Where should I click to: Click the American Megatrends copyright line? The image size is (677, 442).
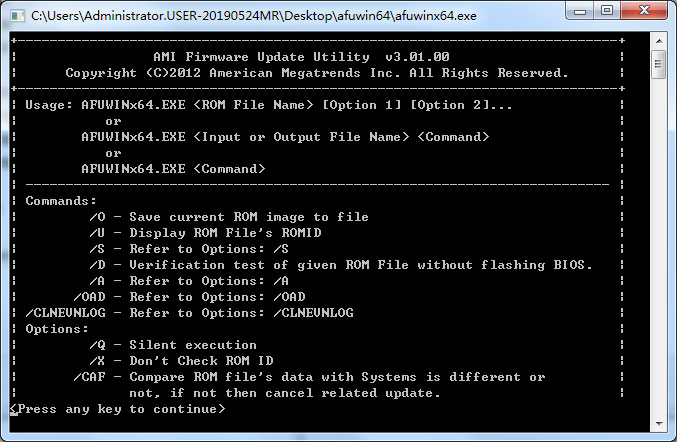[316, 73]
